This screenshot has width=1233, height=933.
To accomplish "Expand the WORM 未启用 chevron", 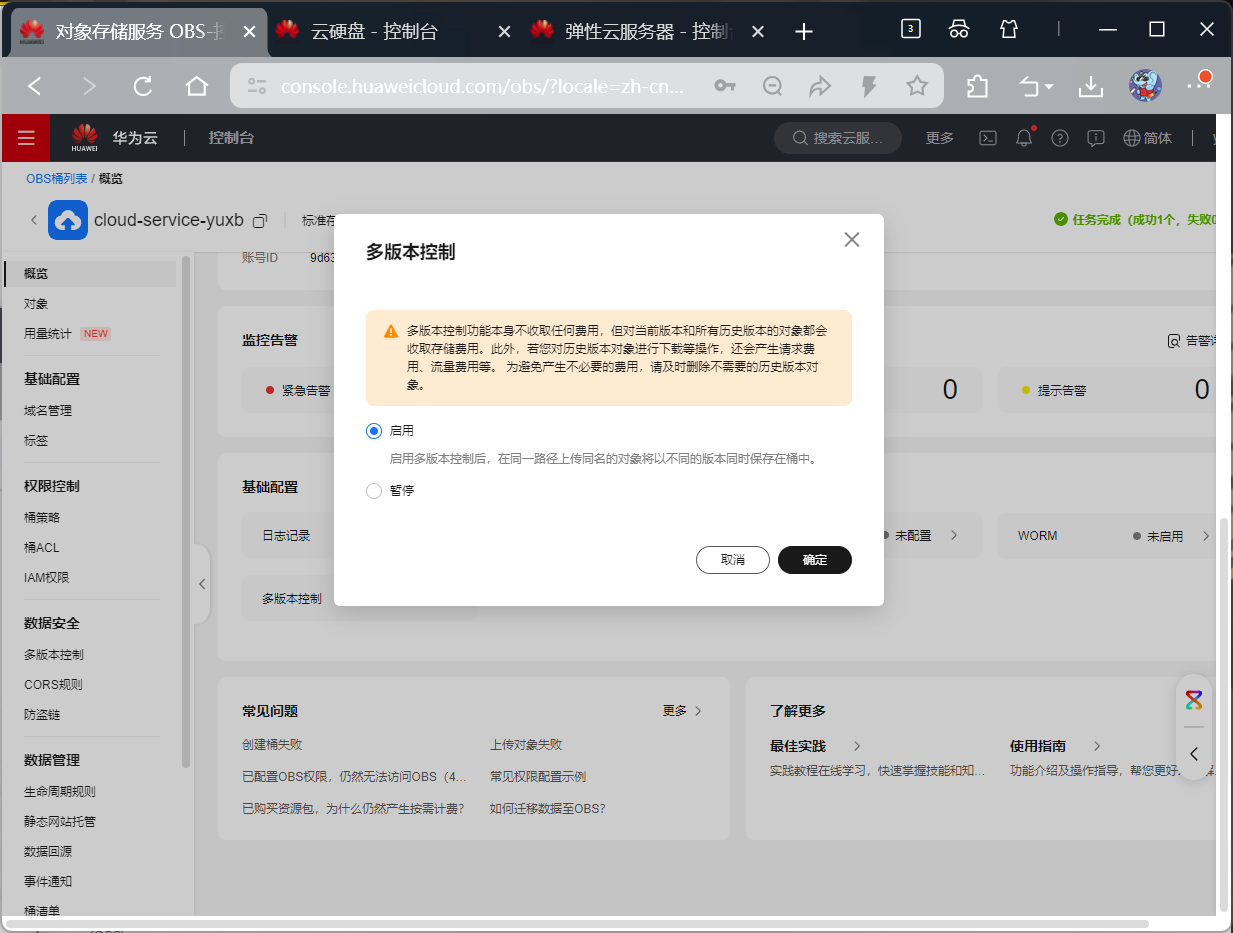I will tap(1206, 536).
